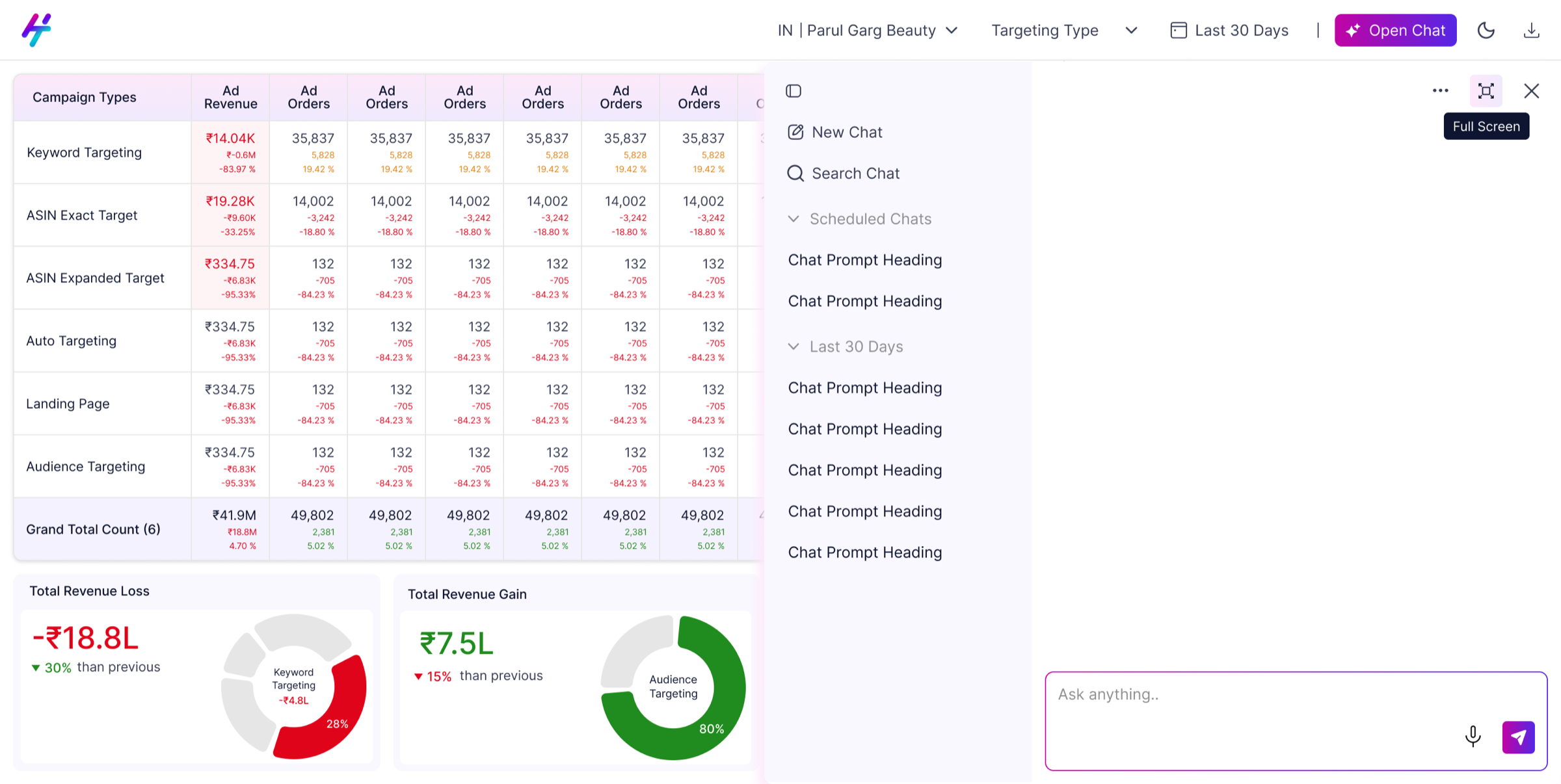
Task: Select the ASIN Expanded Target row label
Action: click(x=95, y=278)
